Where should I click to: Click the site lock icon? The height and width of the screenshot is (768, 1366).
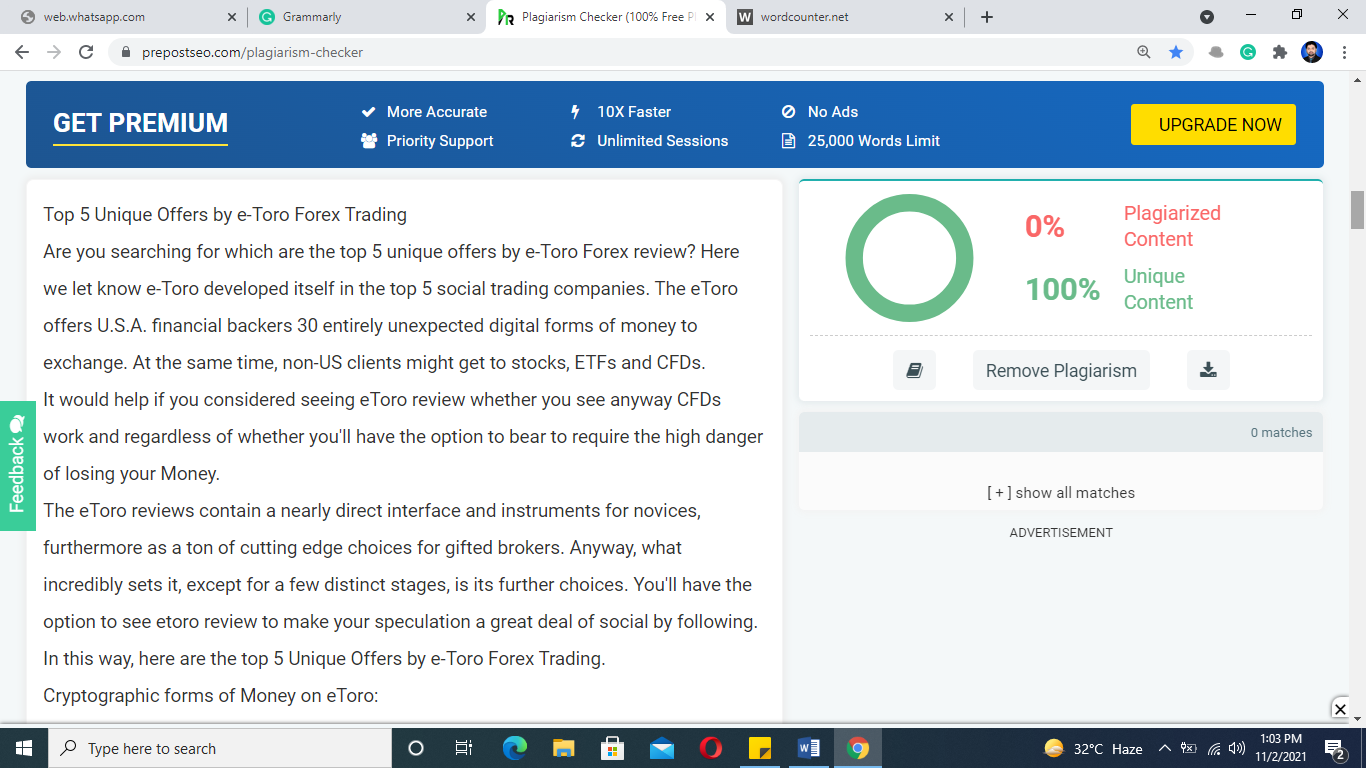126,52
